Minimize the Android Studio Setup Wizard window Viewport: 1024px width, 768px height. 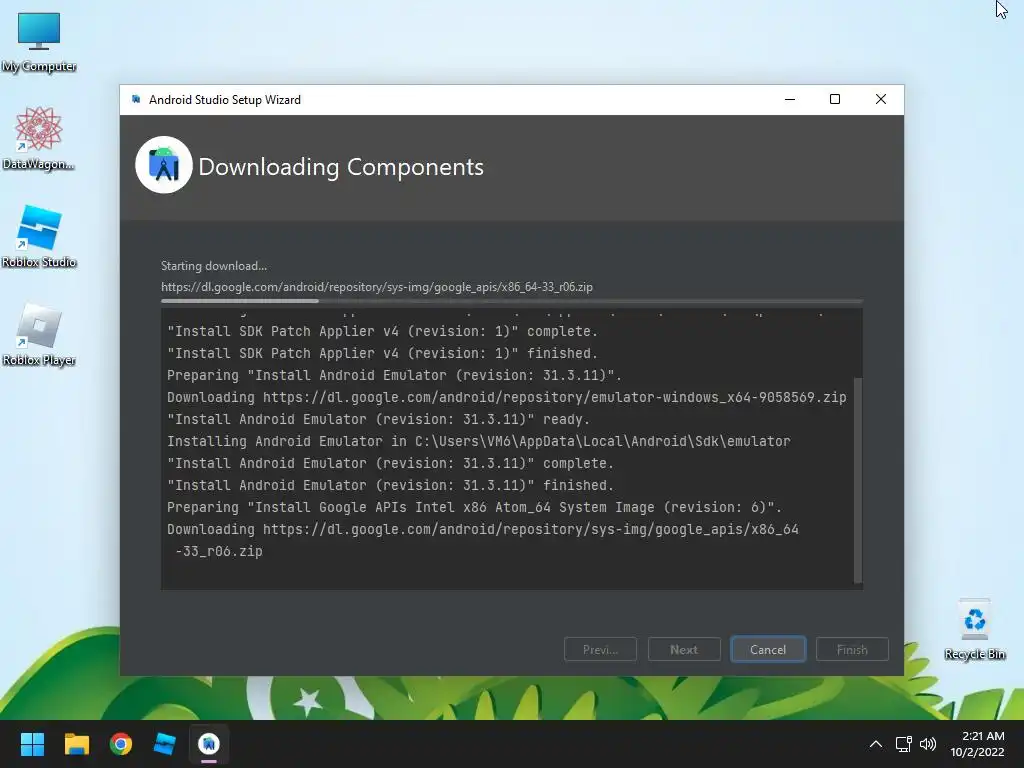coord(790,99)
